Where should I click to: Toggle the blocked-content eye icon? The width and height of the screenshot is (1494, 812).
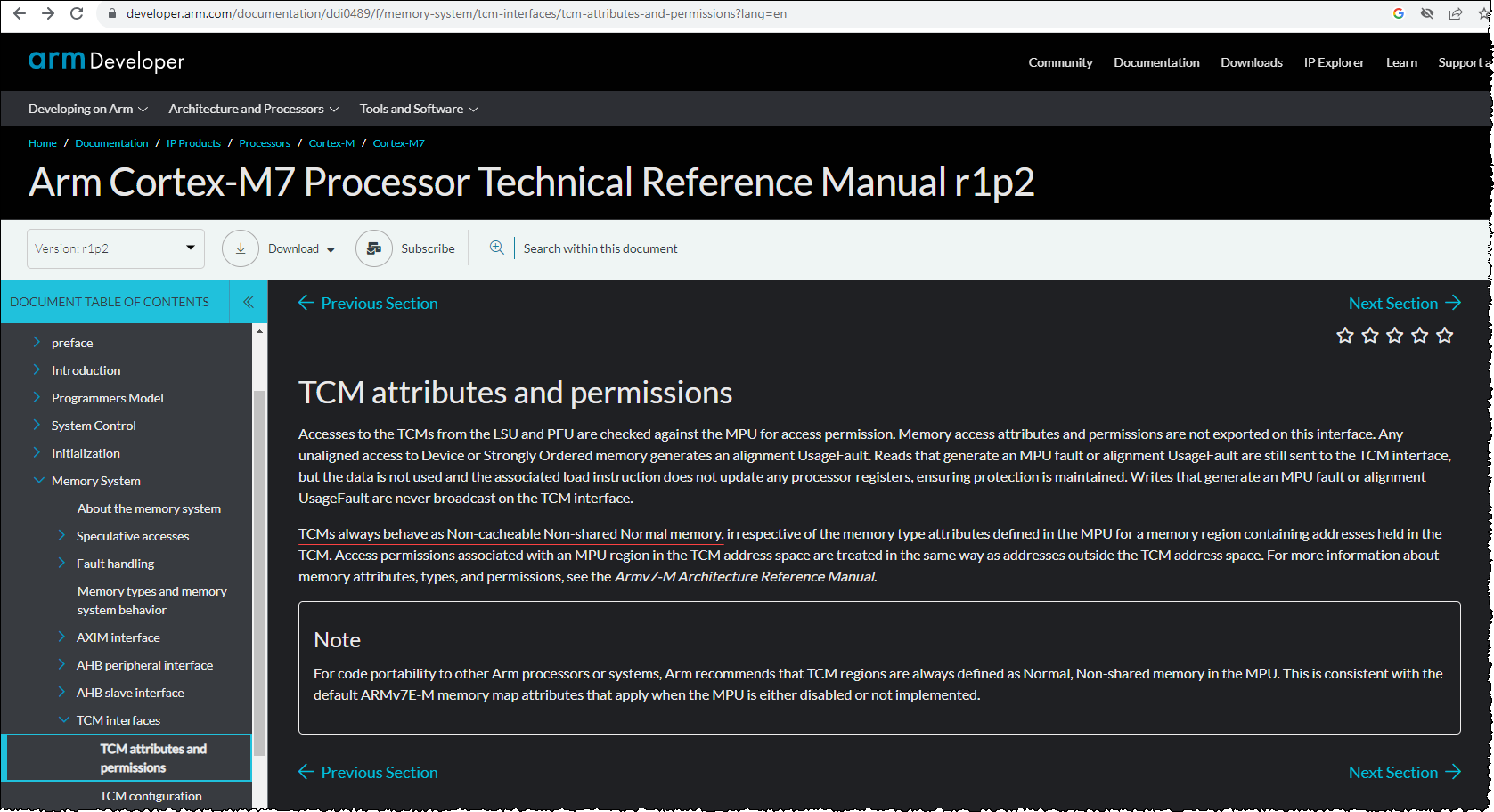(x=1426, y=13)
